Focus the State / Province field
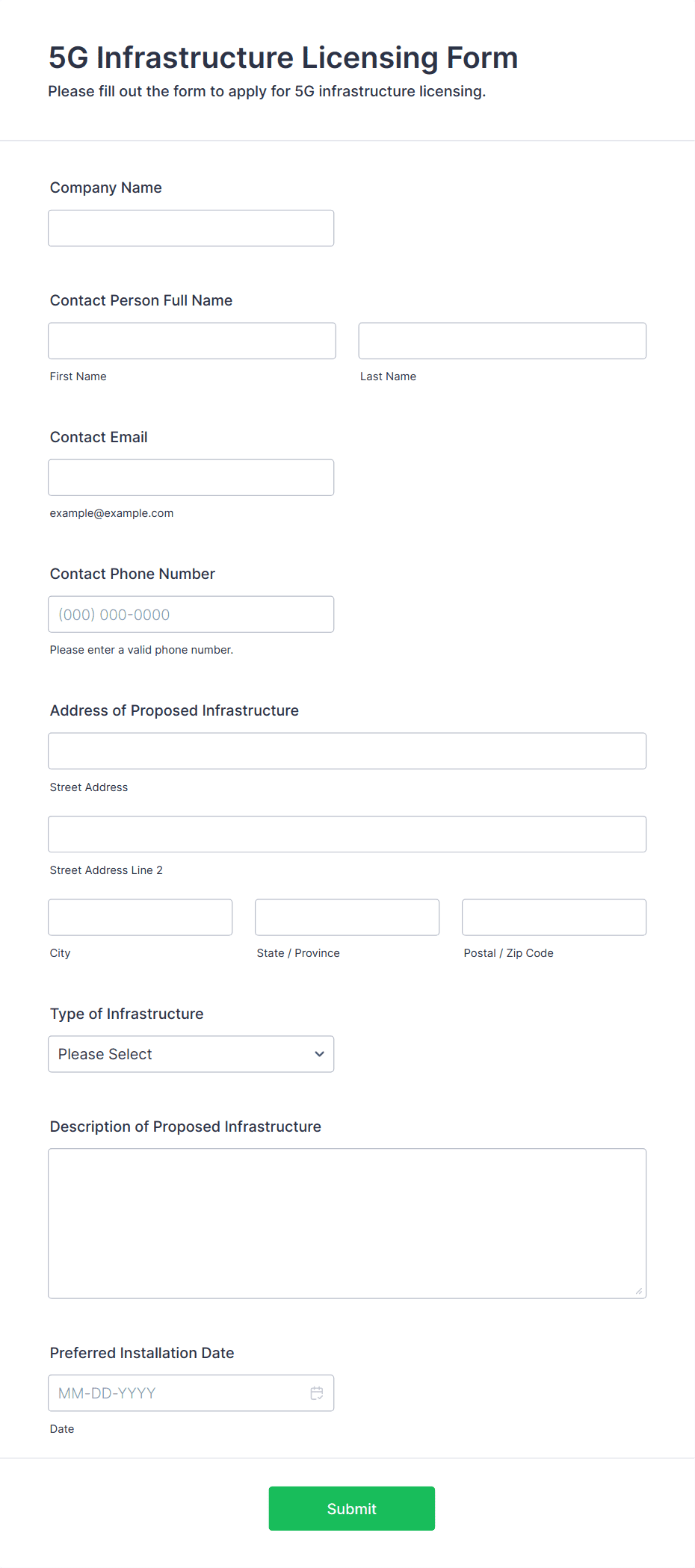Image resolution: width=695 pixels, height=1568 pixels. click(347, 917)
